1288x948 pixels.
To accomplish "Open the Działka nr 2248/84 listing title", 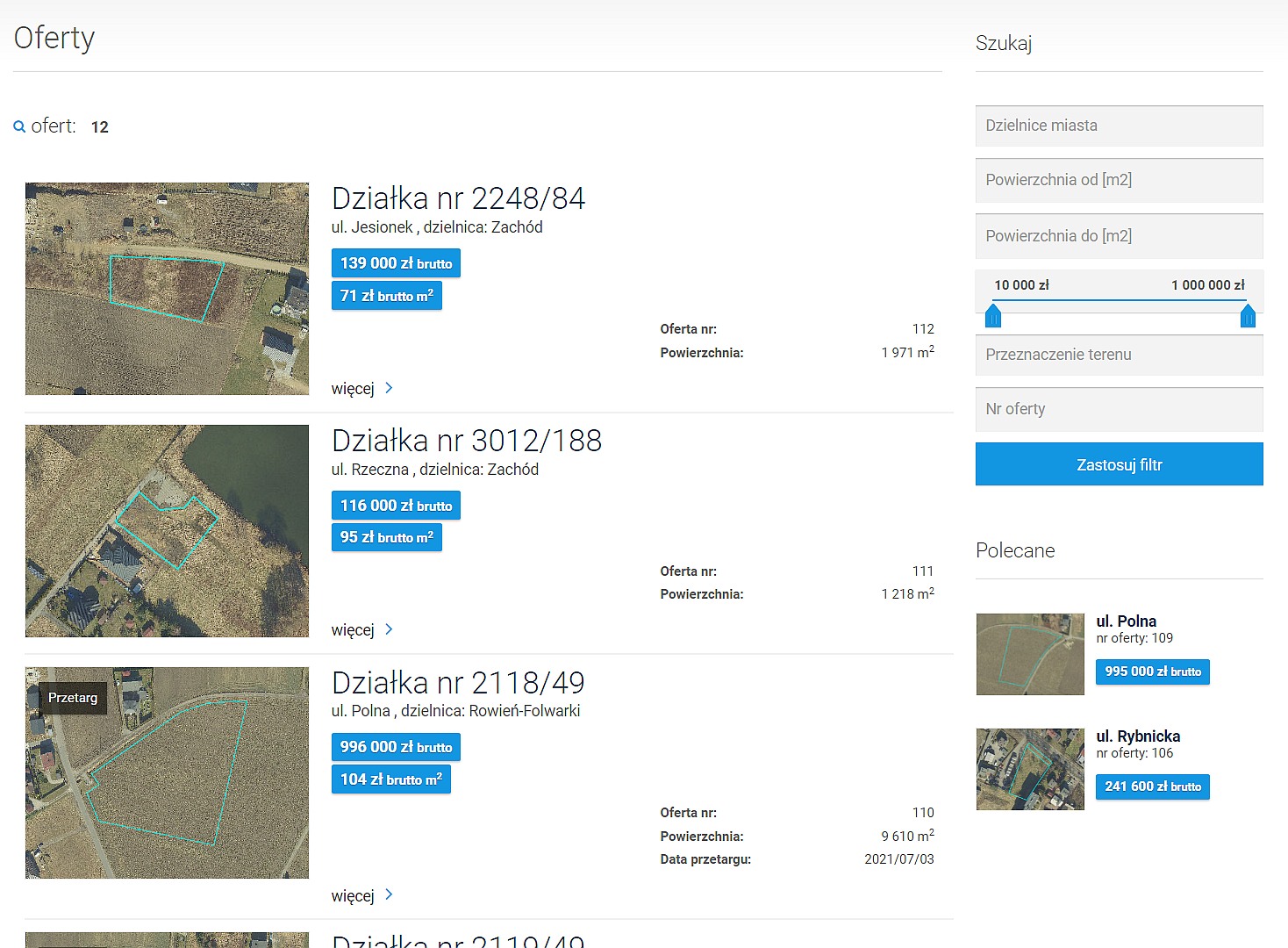I will coord(458,198).
